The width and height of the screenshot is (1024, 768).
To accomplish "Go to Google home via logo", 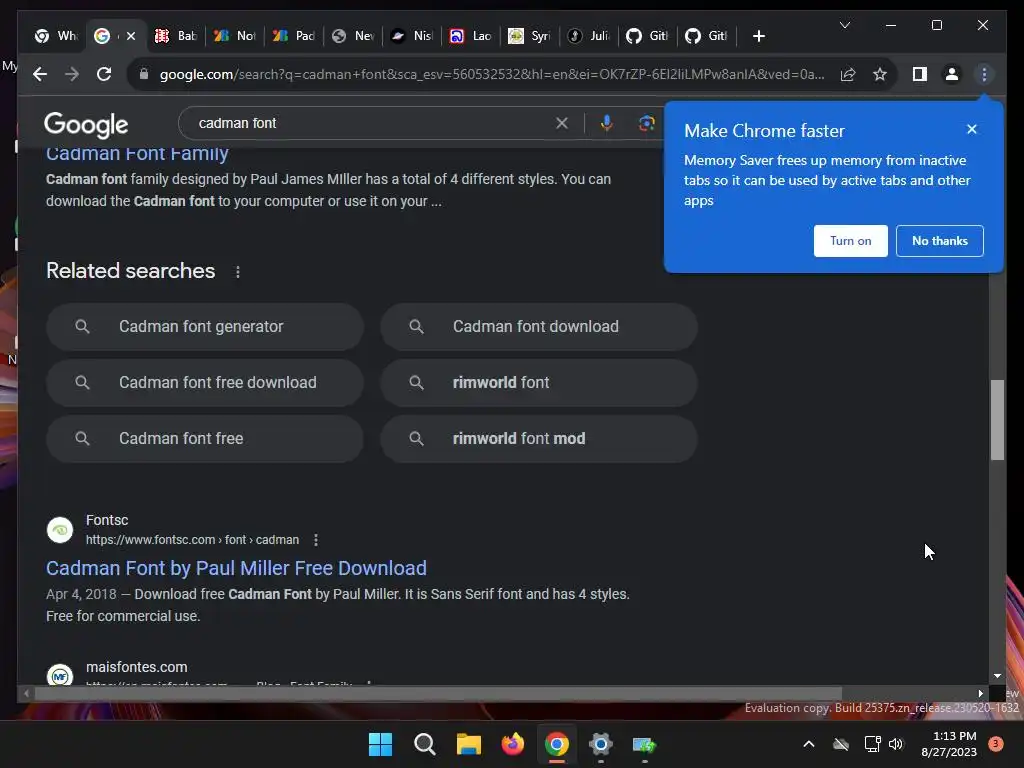I will click(86, 125).
